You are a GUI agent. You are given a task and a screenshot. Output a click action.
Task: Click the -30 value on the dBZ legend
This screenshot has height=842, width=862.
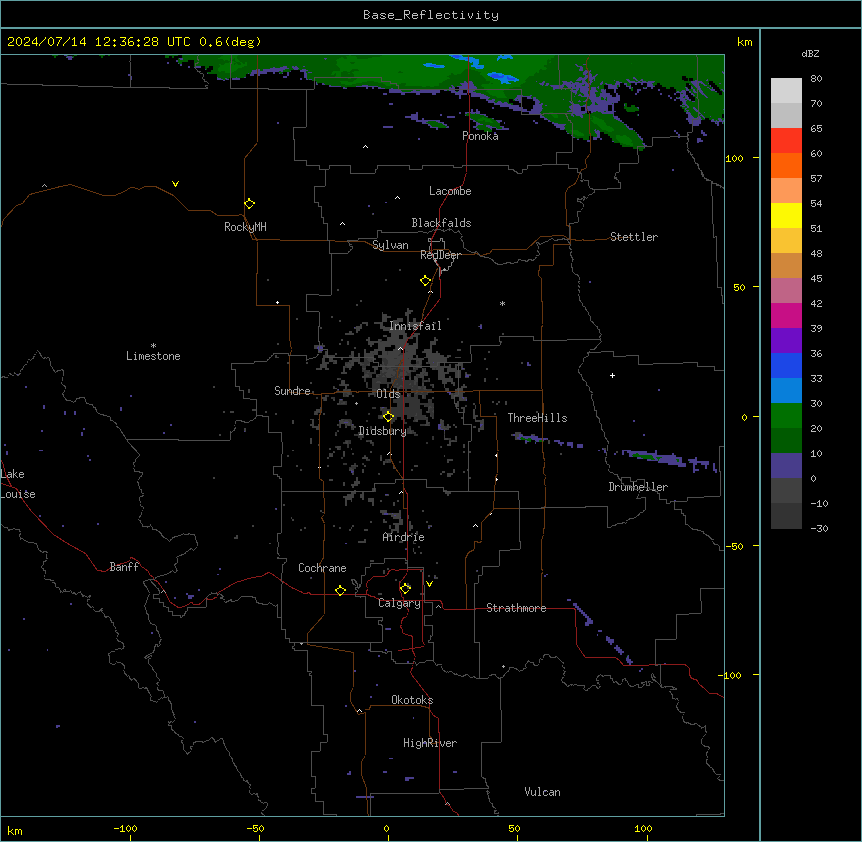pyautogui.click(x=819, y=529)
